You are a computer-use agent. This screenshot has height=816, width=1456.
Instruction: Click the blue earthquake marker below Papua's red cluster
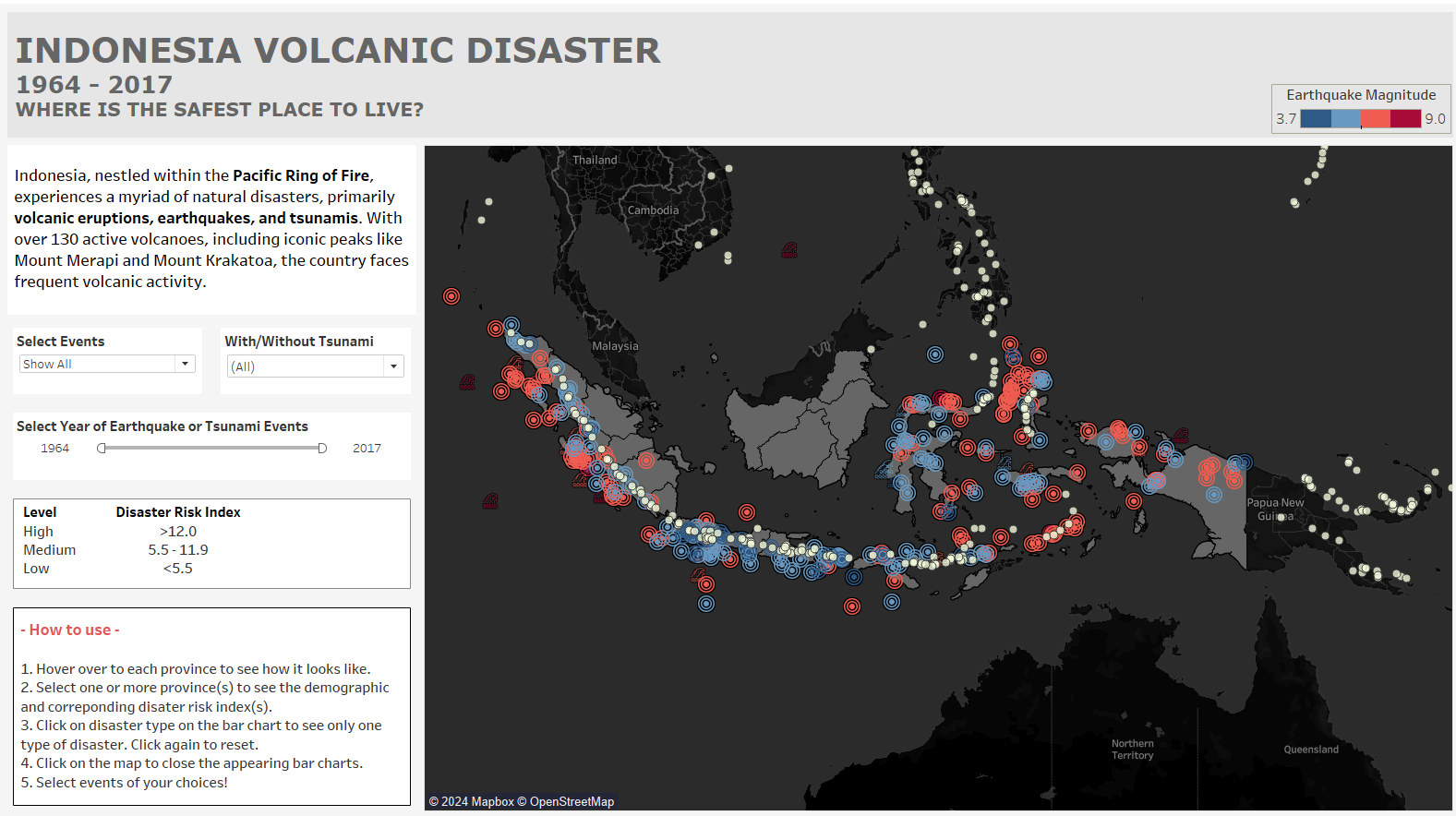tap(1214, 495)
